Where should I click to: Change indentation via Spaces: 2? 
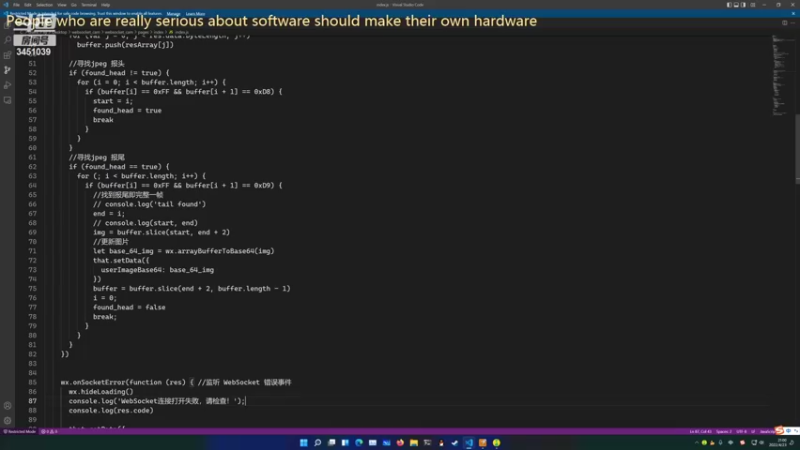723,432
